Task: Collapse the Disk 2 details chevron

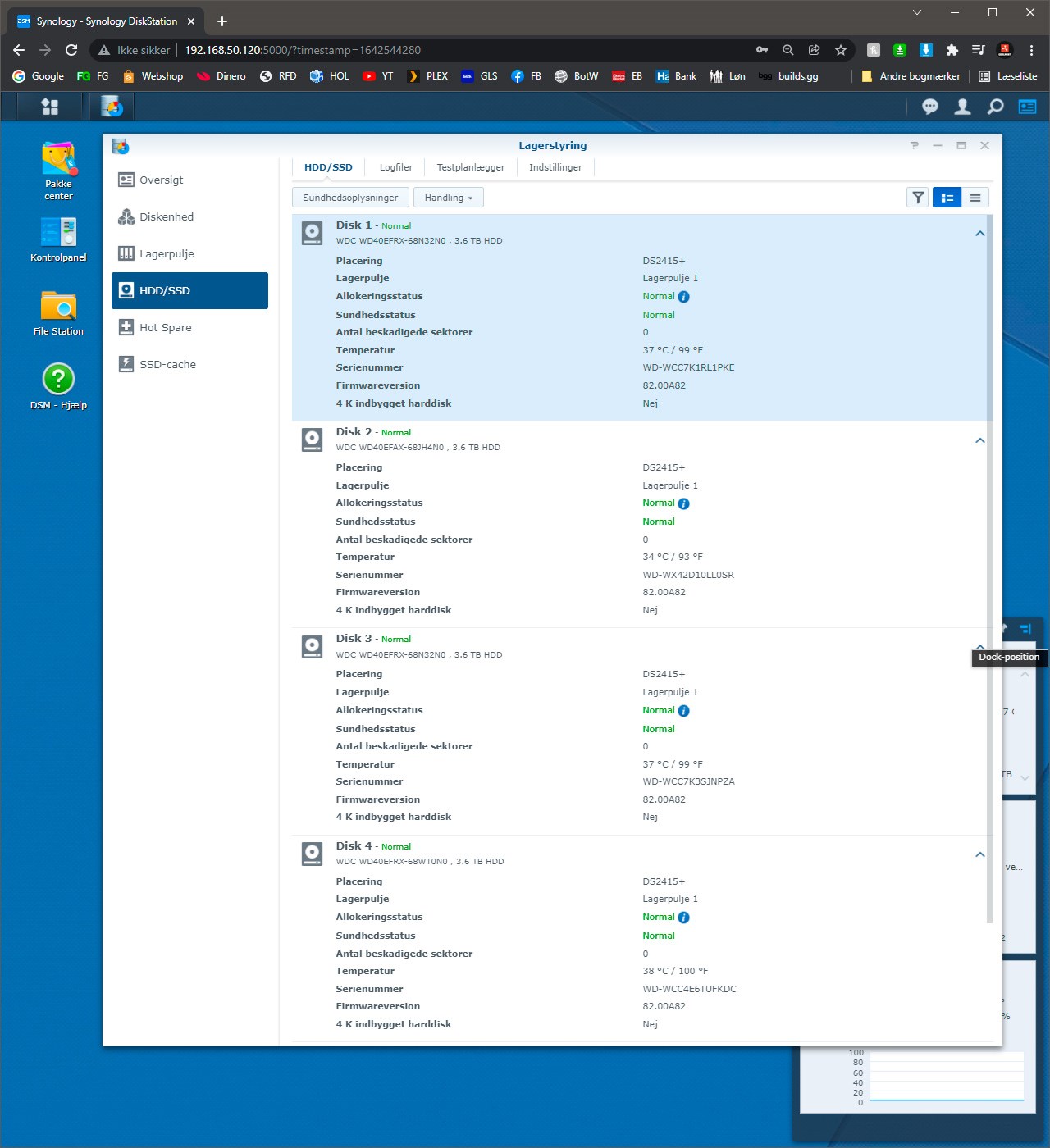Action: [979, 440]
